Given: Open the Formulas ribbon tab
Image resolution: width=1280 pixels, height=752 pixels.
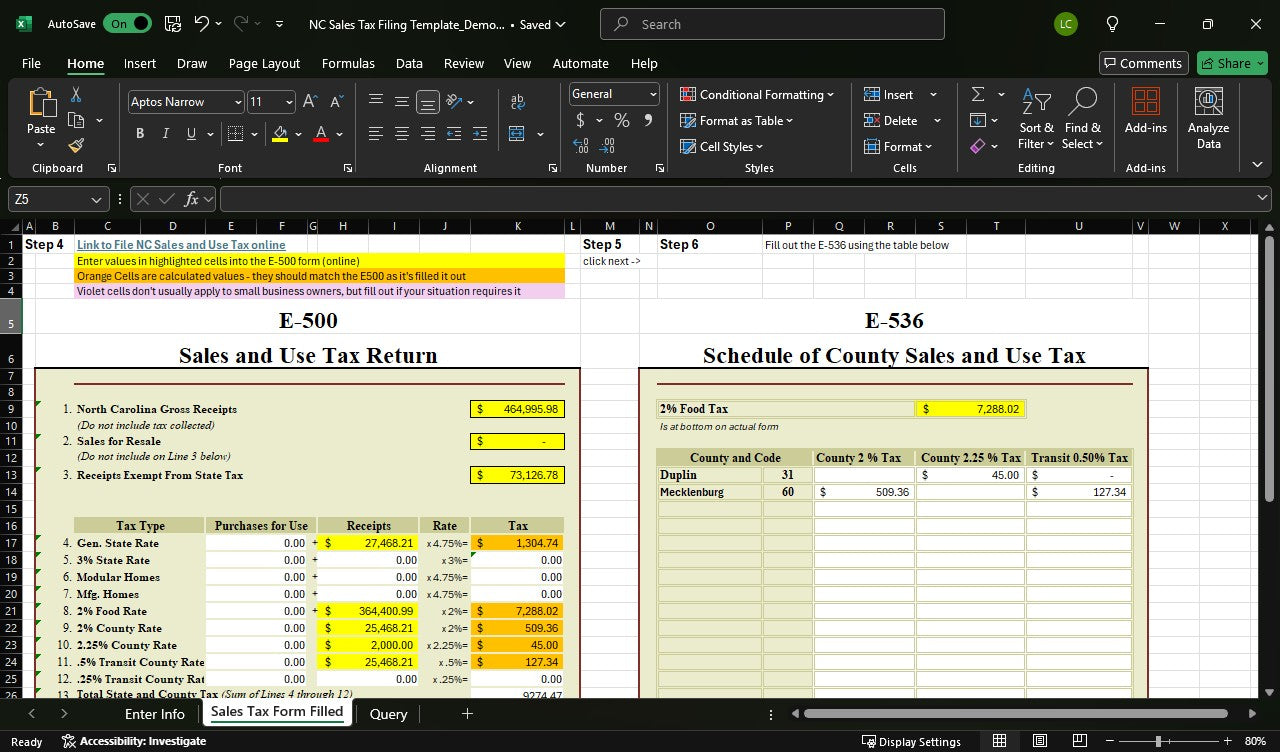Looking at the screenshot, I should click(x=348, y=63).
